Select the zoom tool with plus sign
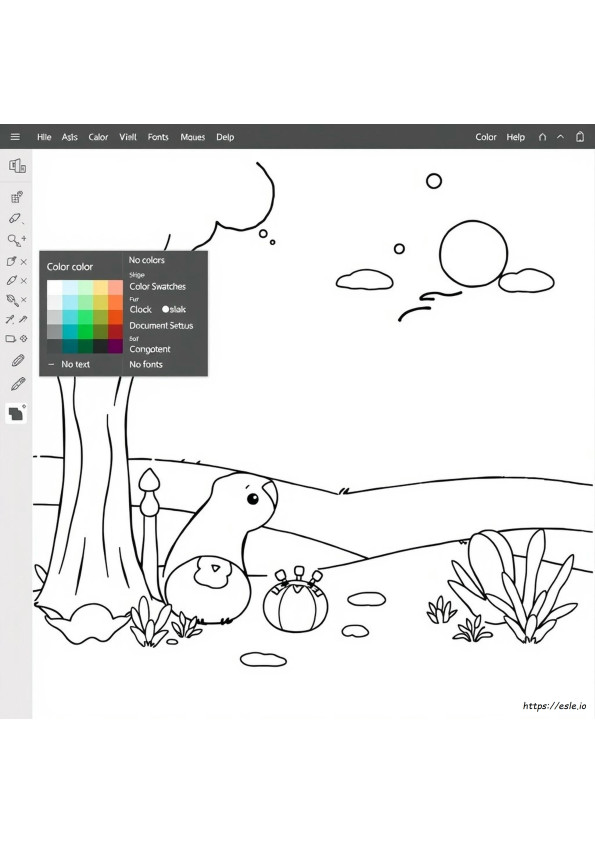The height and width of the screenshot is (842, 595). coord(17,239)
